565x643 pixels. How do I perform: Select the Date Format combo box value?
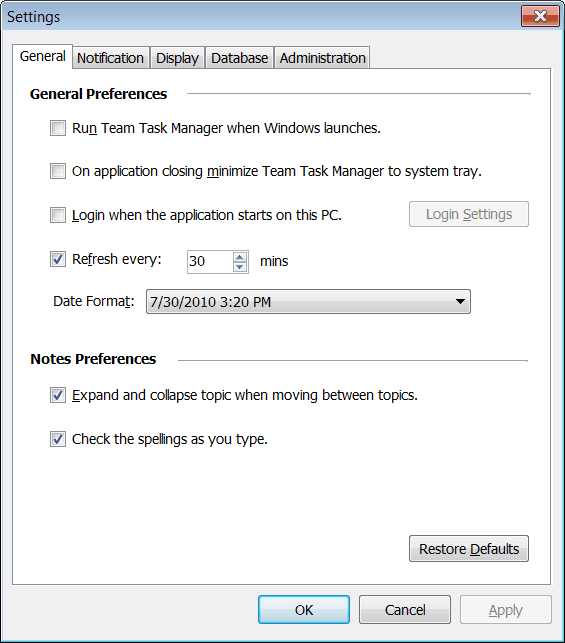(308, 302)
